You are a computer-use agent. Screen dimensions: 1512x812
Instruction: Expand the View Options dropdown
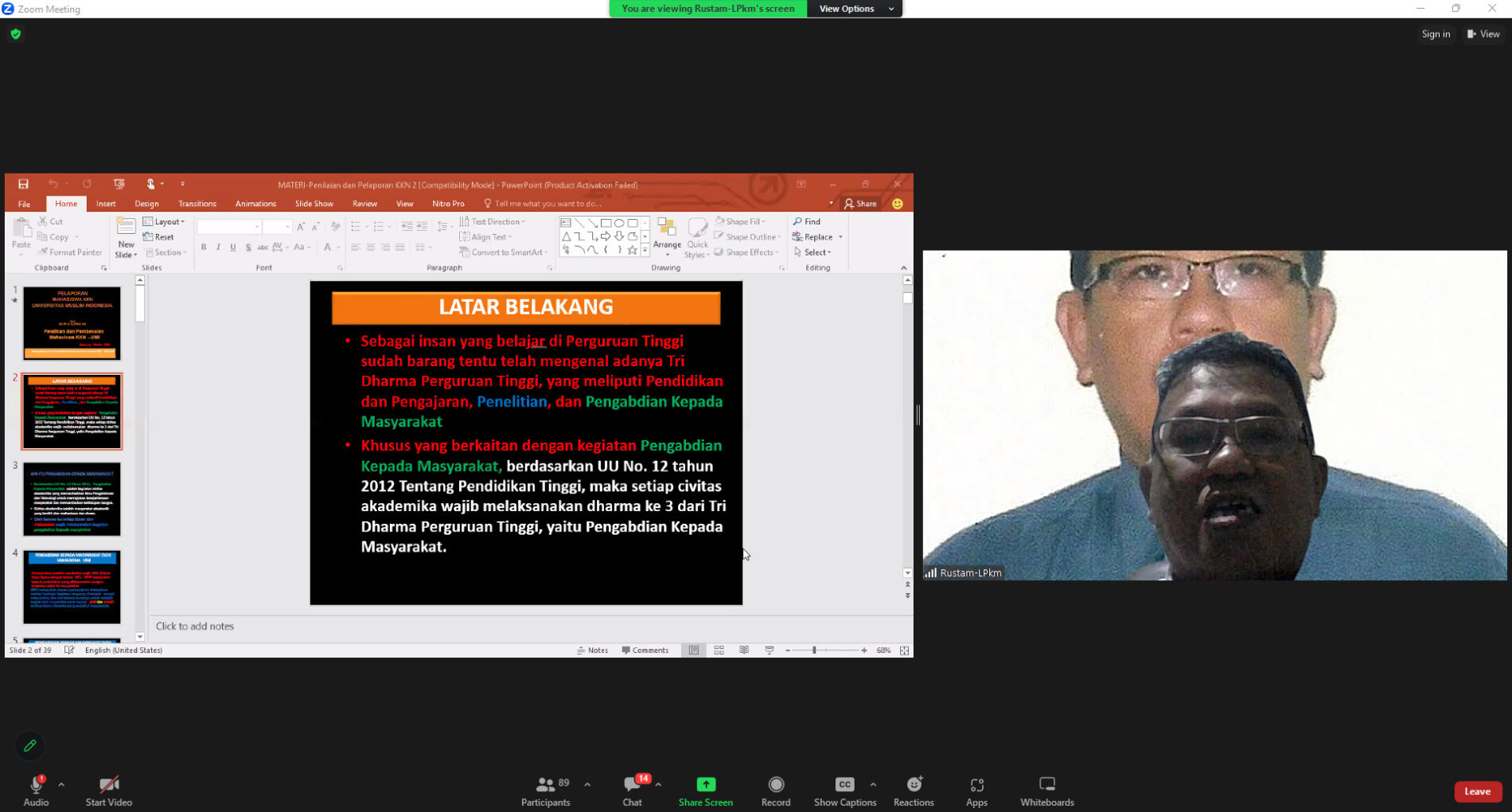(855, 9)
